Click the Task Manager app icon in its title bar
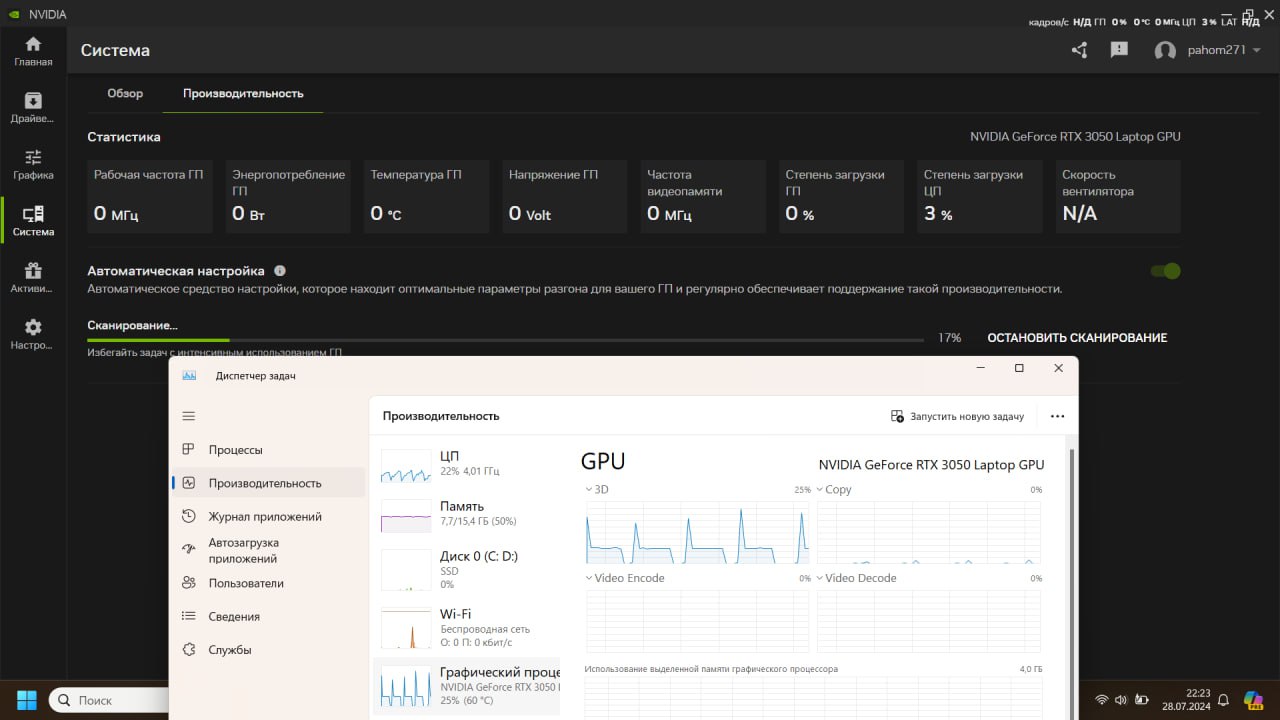 tap(190, 376)
